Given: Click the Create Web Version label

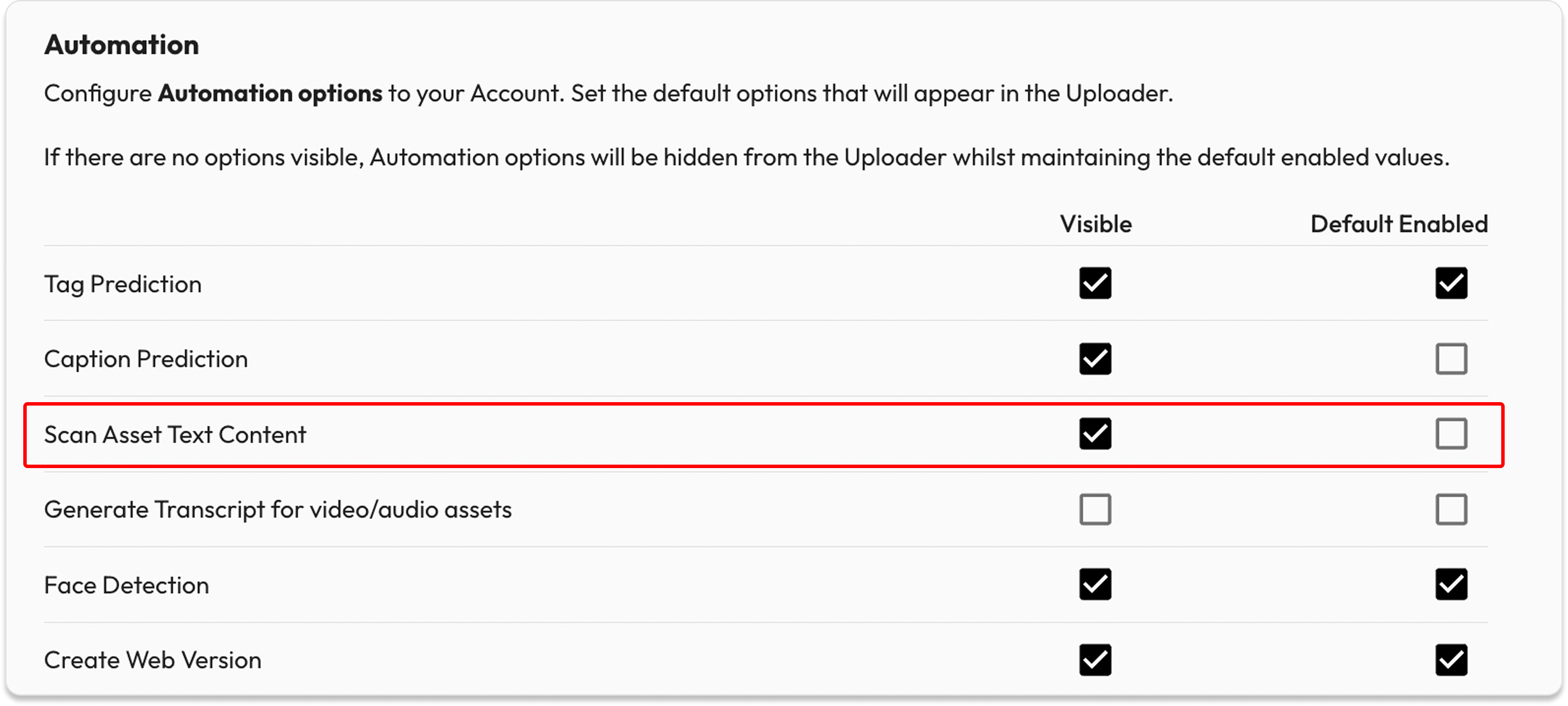Looking at the screenshot, I should click(x=153, y=660).
